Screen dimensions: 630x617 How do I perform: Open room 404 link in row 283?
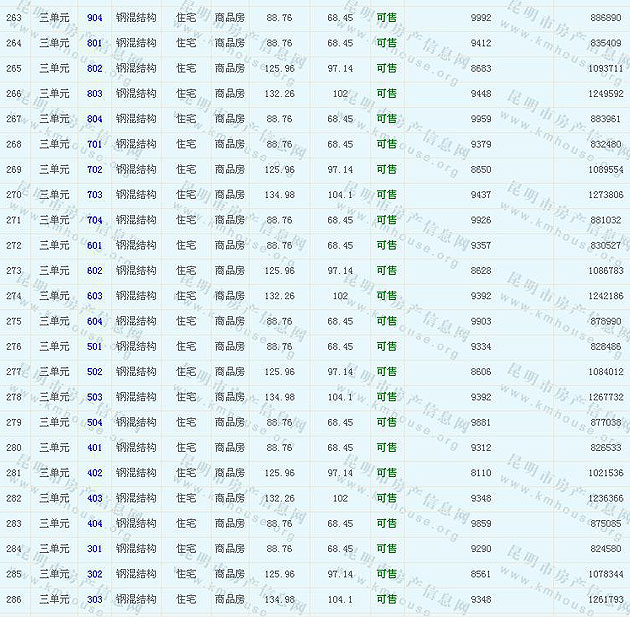(x=94, y=523)
